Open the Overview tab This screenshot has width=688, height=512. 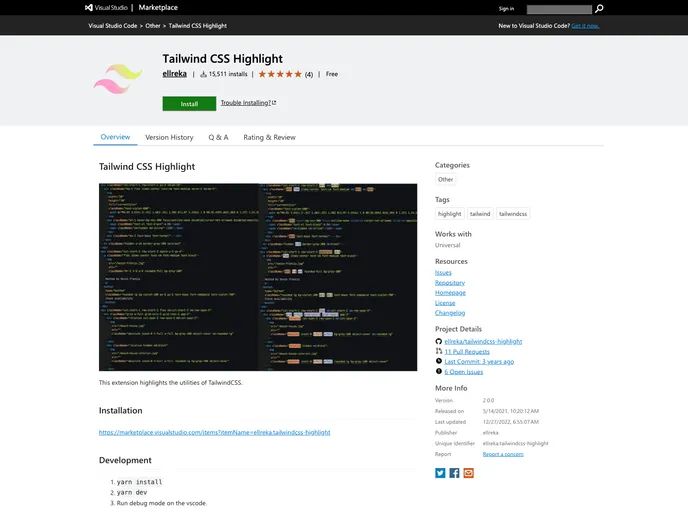click(115, 137)
